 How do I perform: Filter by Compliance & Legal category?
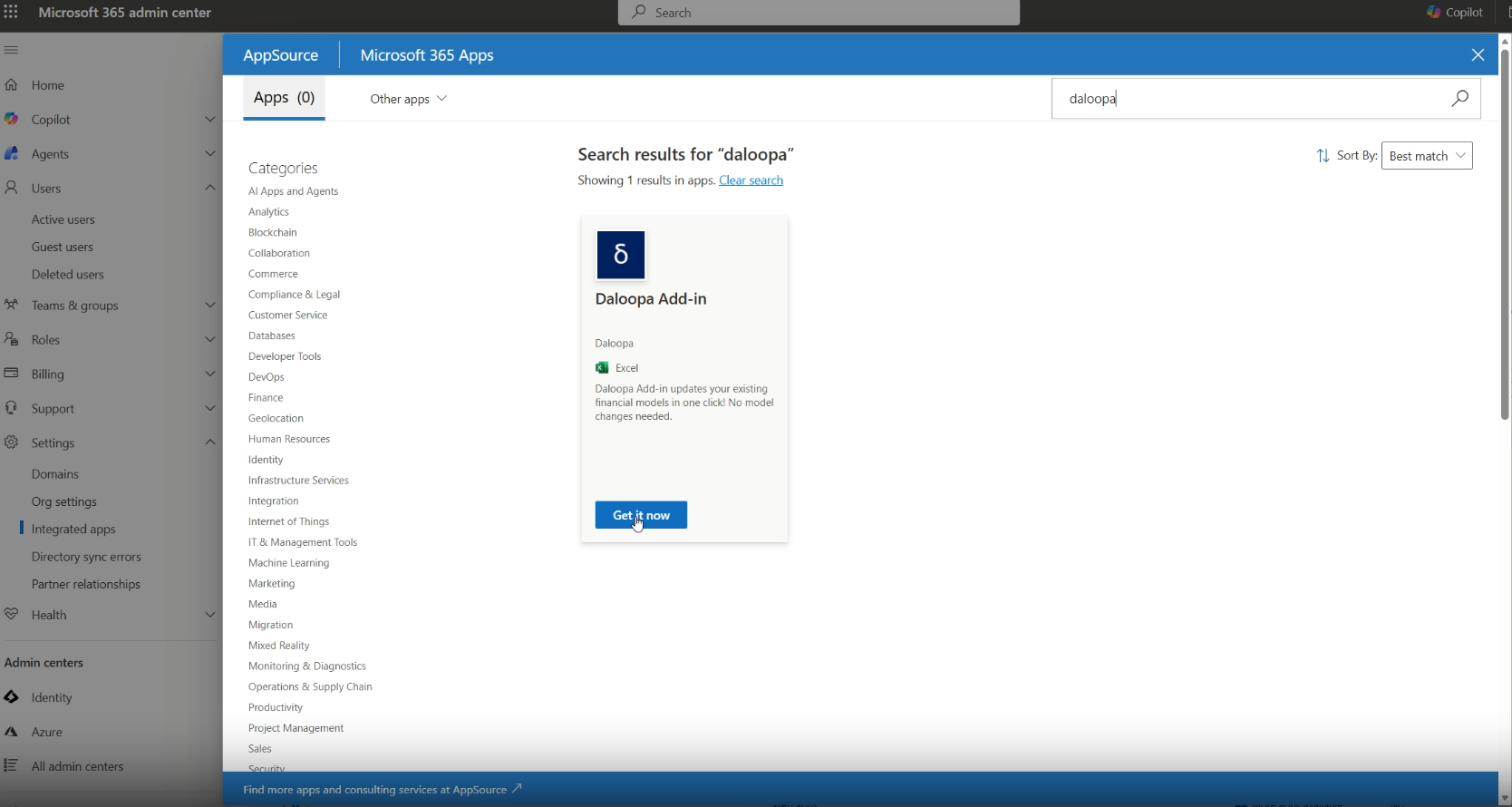[294, 295]
